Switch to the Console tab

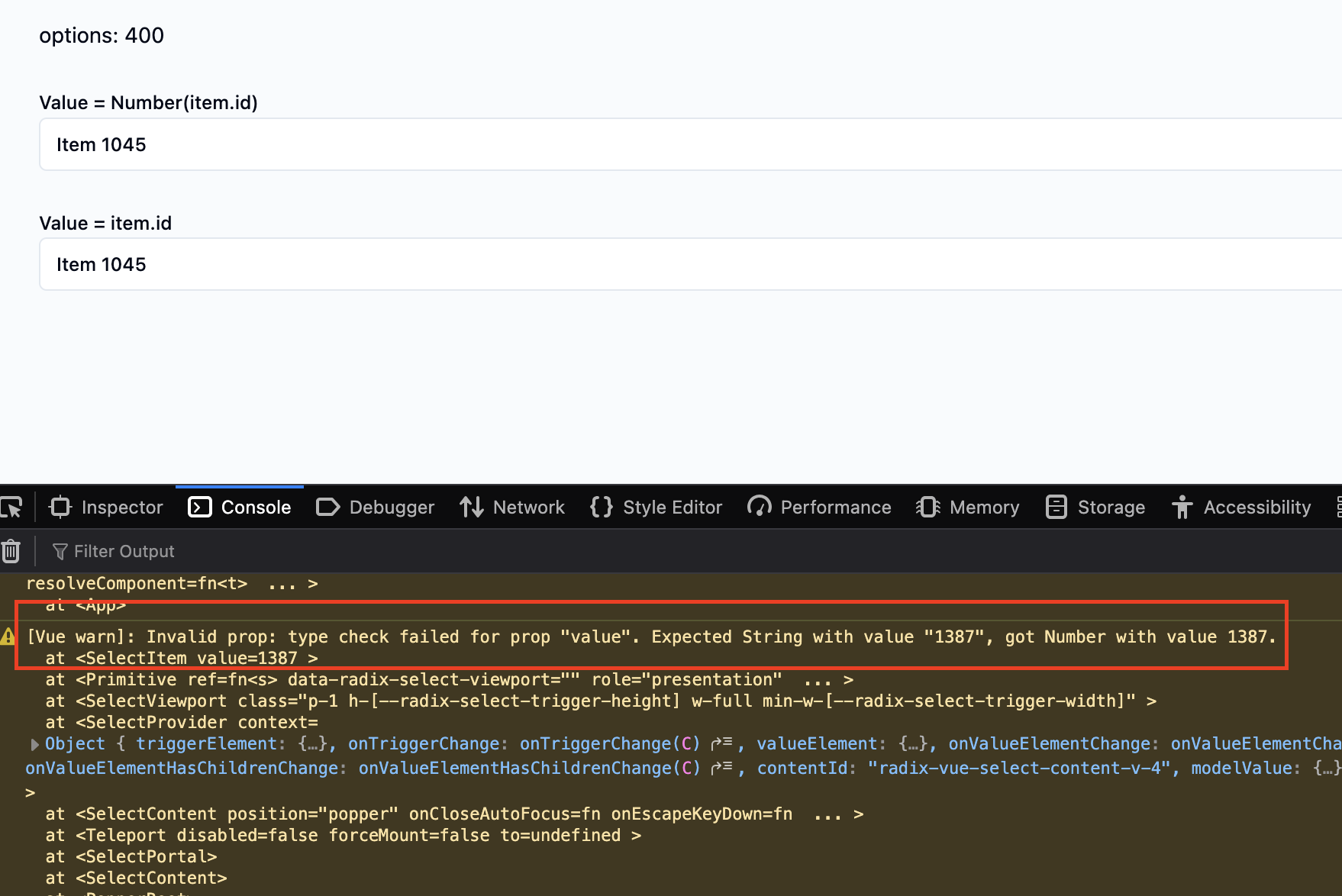240,508
